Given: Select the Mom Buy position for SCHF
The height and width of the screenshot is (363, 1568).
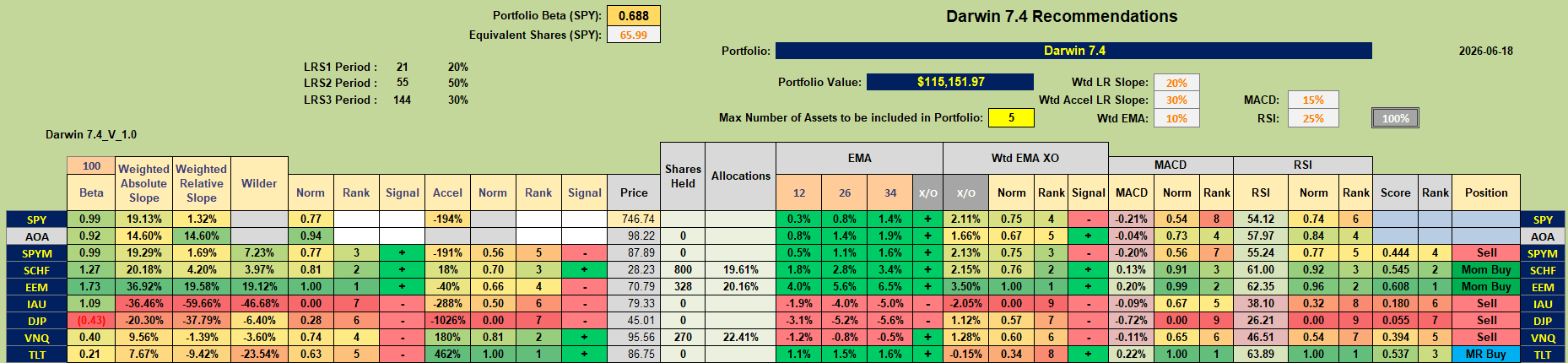Looking at the screenshot, I should (1486, 270).
